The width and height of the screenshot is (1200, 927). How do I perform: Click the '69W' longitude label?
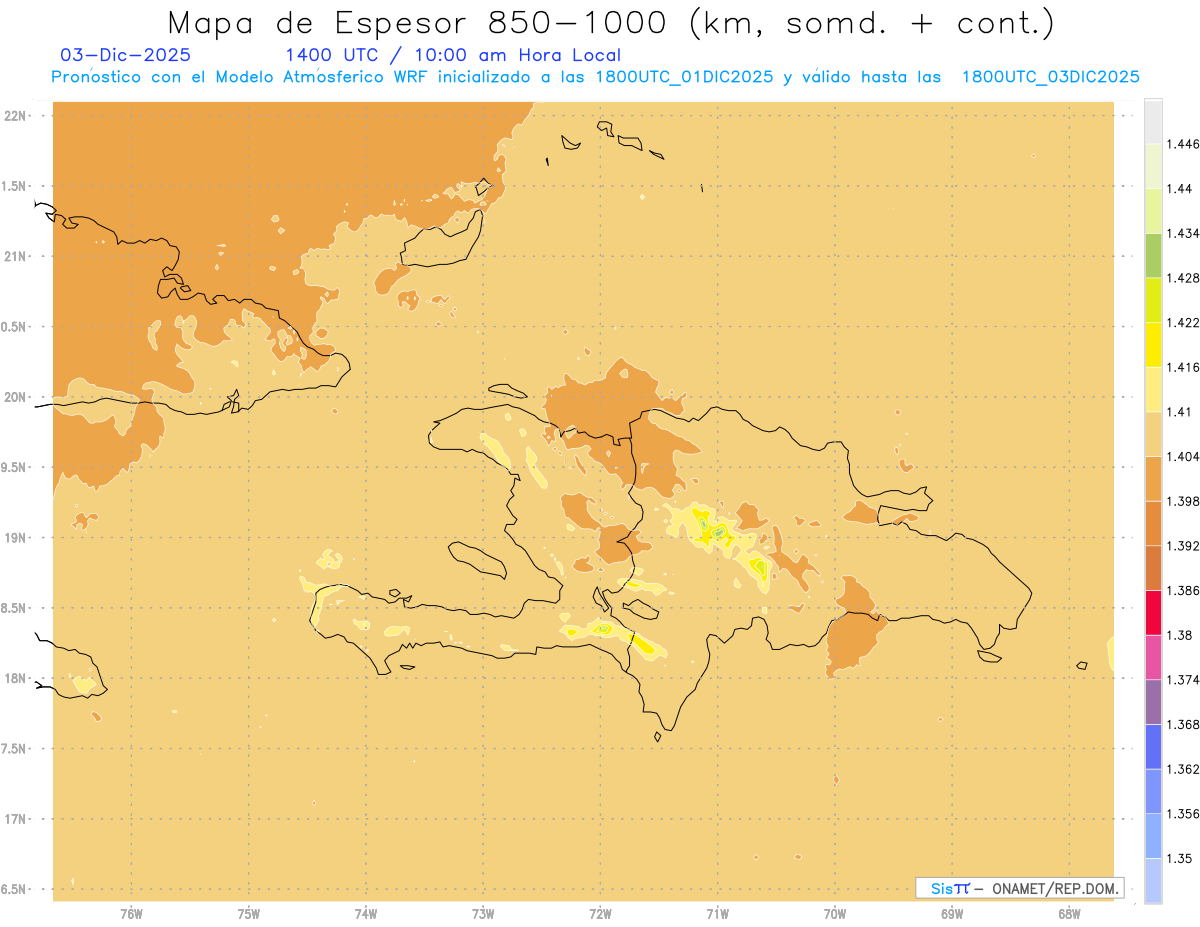coord(952,914)
